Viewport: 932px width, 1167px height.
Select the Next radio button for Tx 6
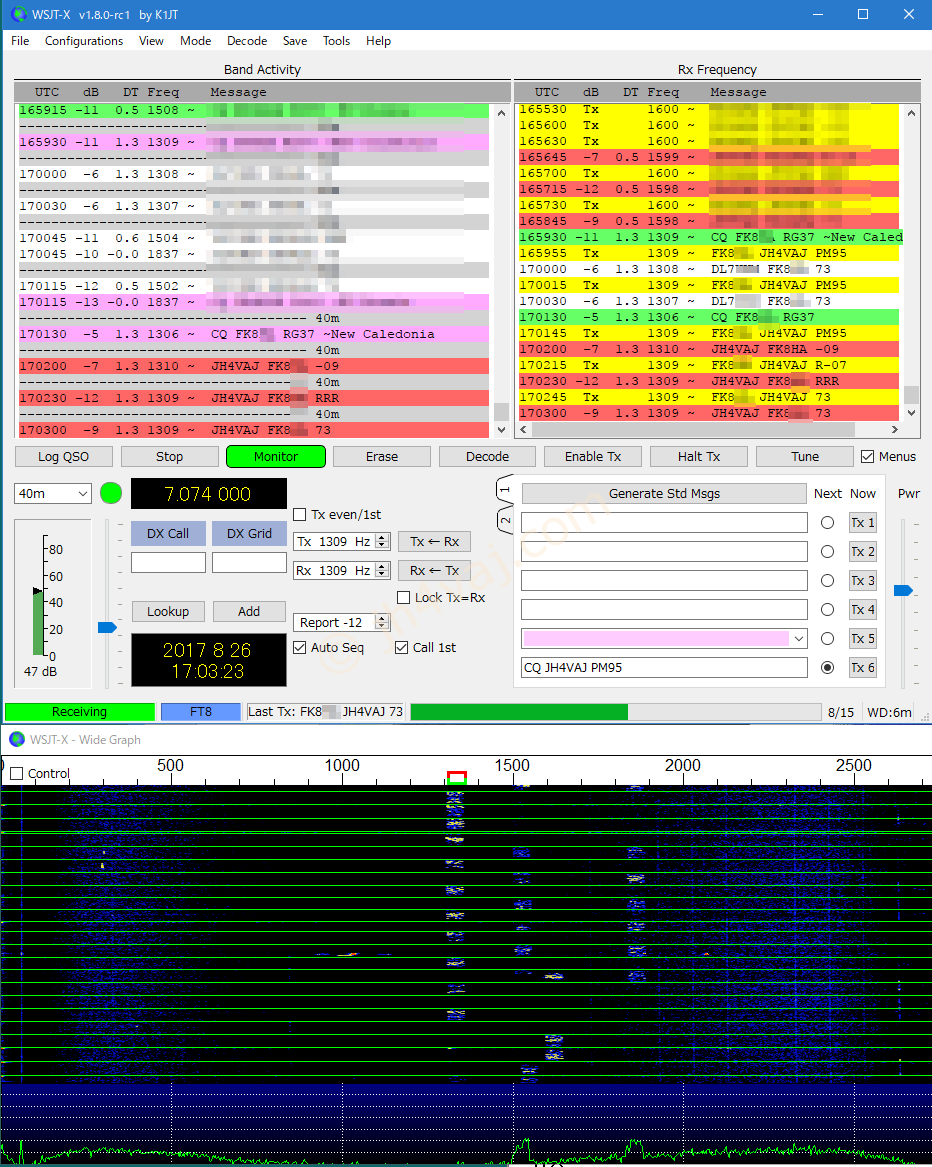[827, 668]
